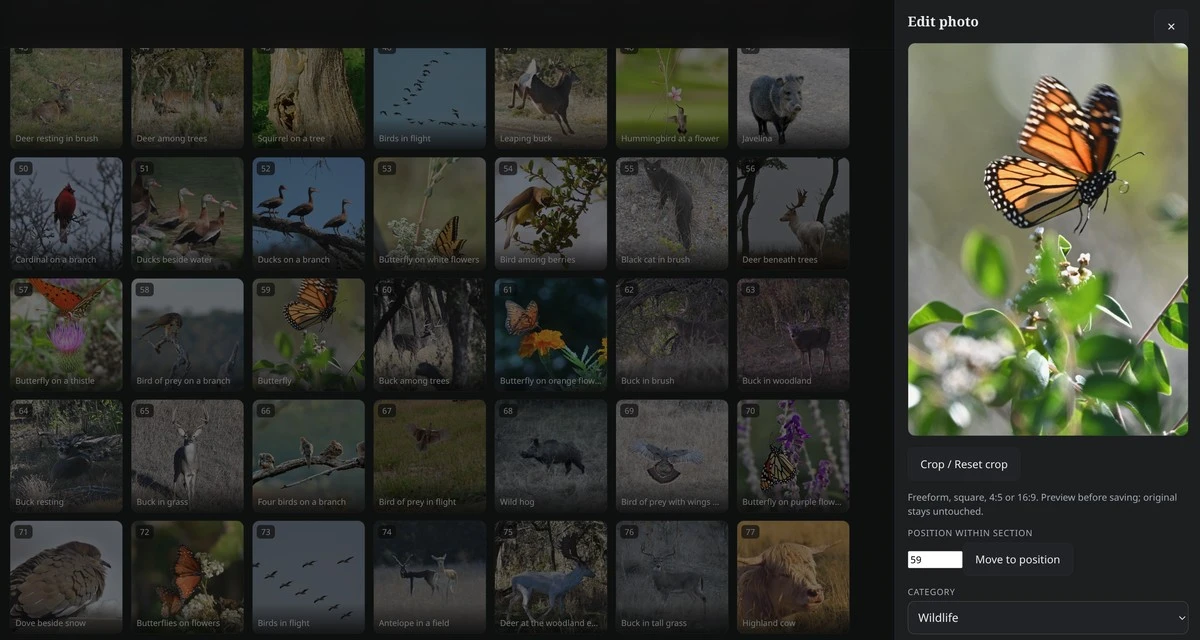Click the POSITION WITHIN SECTION label
The image size is (1200, 640).
coord(970,533)
